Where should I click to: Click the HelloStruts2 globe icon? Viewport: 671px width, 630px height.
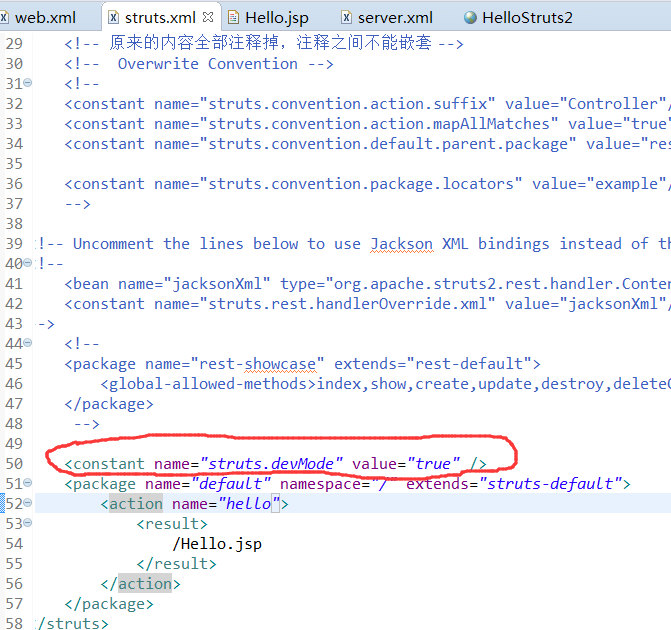pyautogui.click(x=470, y=18)
